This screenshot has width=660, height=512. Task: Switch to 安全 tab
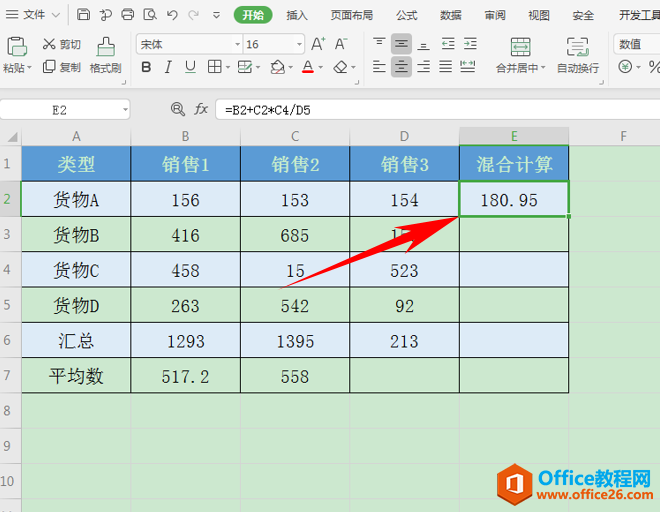pyautogui.click(x=583, y=16)
